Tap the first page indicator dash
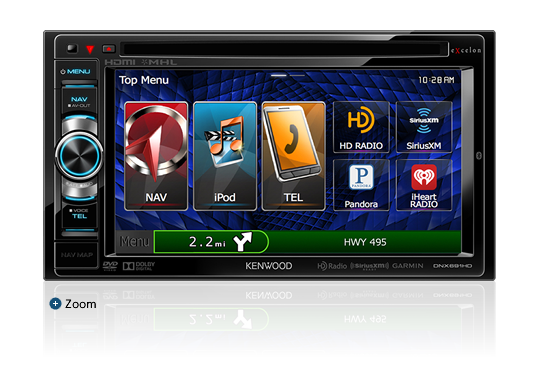 279,75
